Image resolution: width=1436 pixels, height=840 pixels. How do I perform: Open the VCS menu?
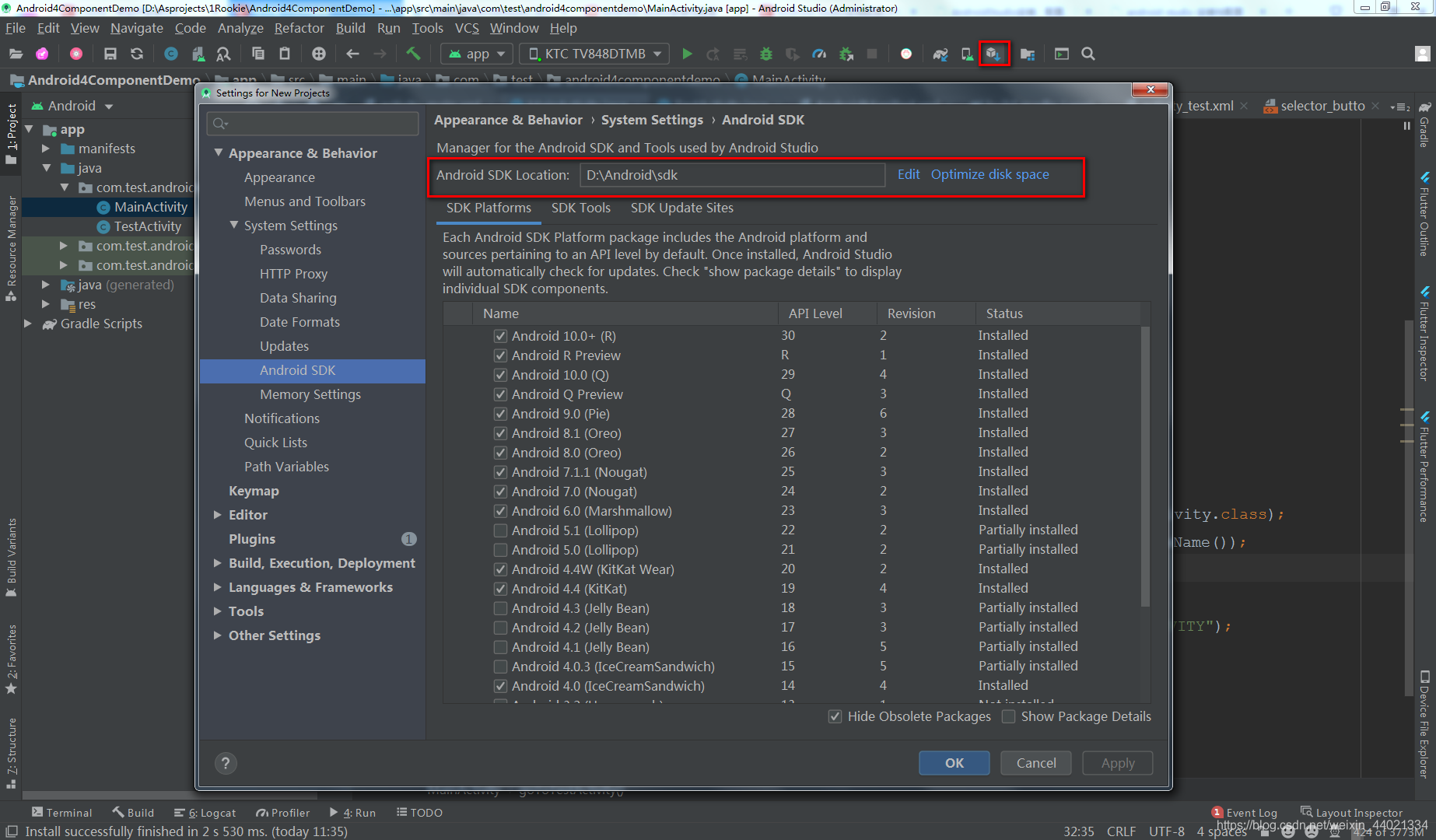467,28
